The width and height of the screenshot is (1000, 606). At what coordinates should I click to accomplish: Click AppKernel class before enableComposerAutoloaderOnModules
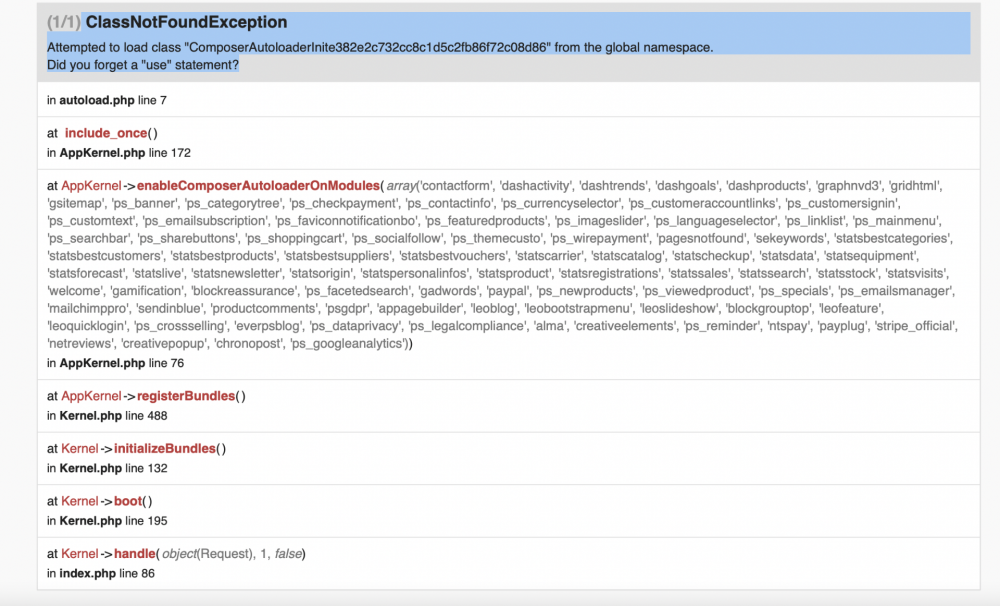pyautogui.click(x=91, y=186)
